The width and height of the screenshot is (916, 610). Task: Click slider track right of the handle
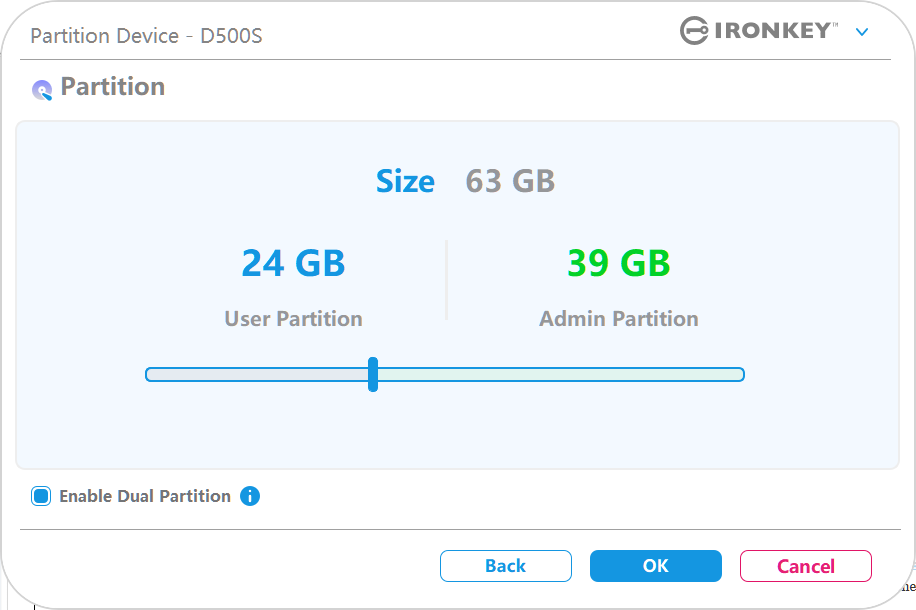coord(560,374)
